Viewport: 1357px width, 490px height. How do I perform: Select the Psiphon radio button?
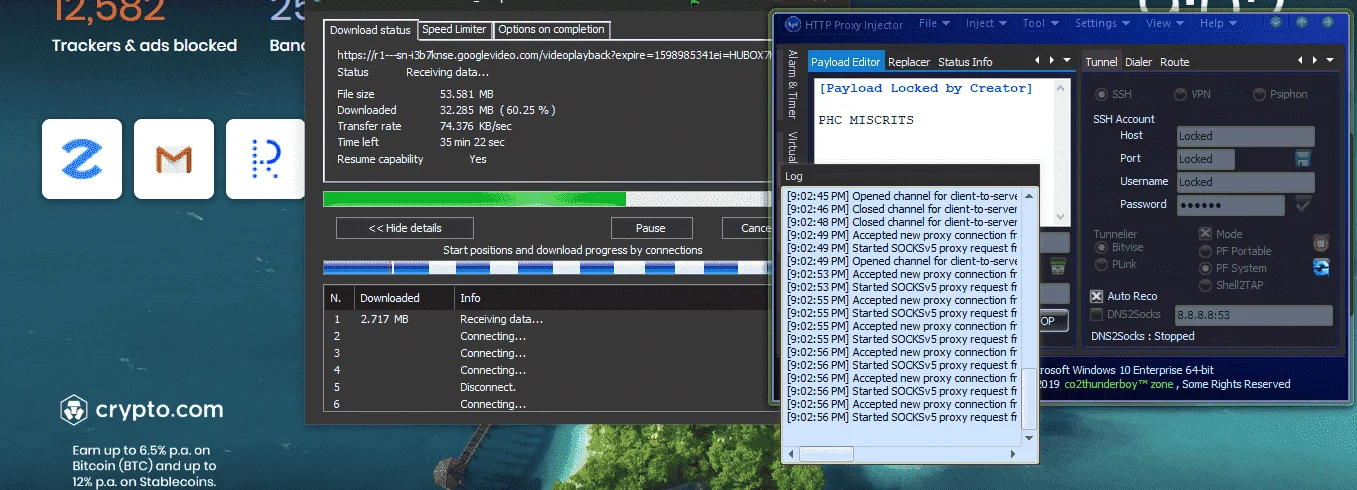1259,94
